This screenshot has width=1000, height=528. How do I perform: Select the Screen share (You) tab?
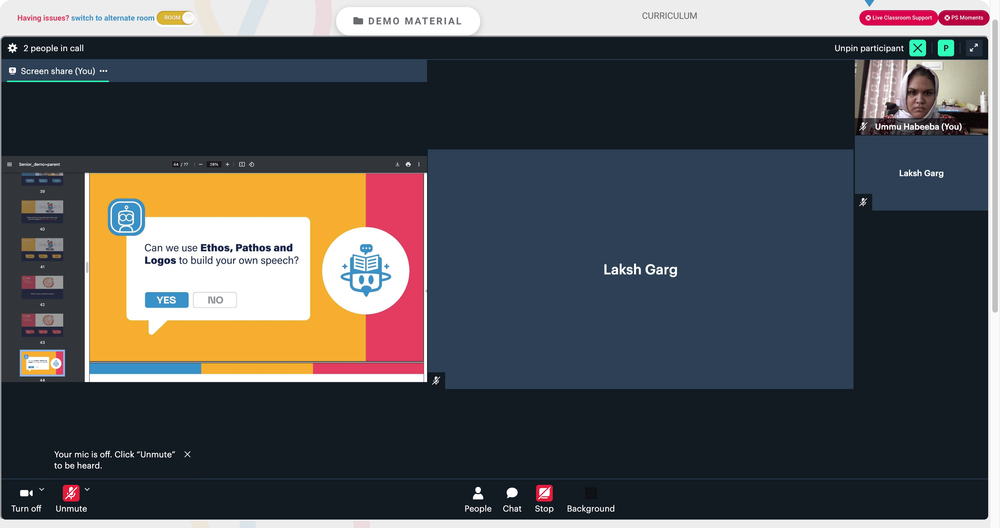pos(57,71)
